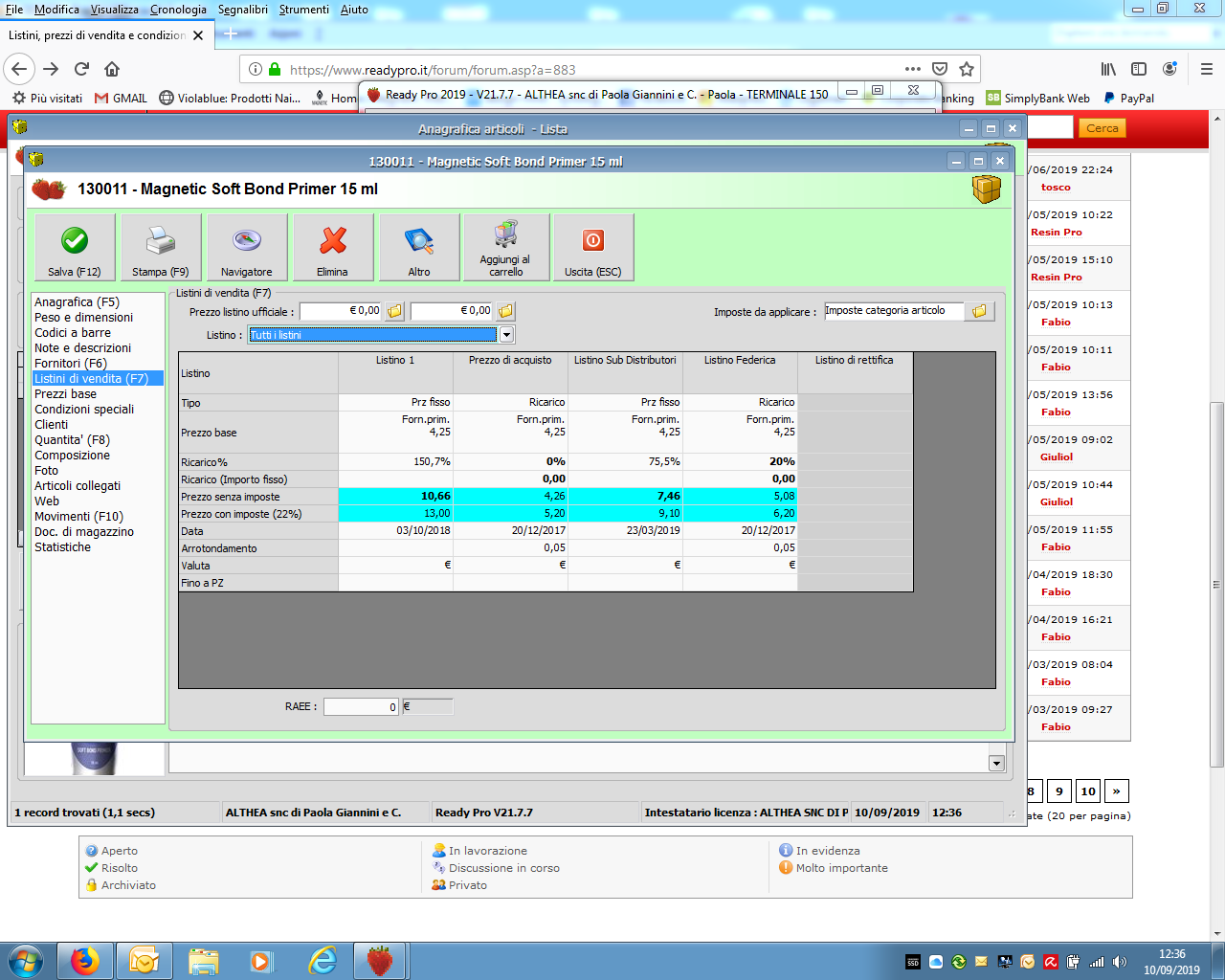
Task: Select Condizioni speciali section
Action: [84, 409]
